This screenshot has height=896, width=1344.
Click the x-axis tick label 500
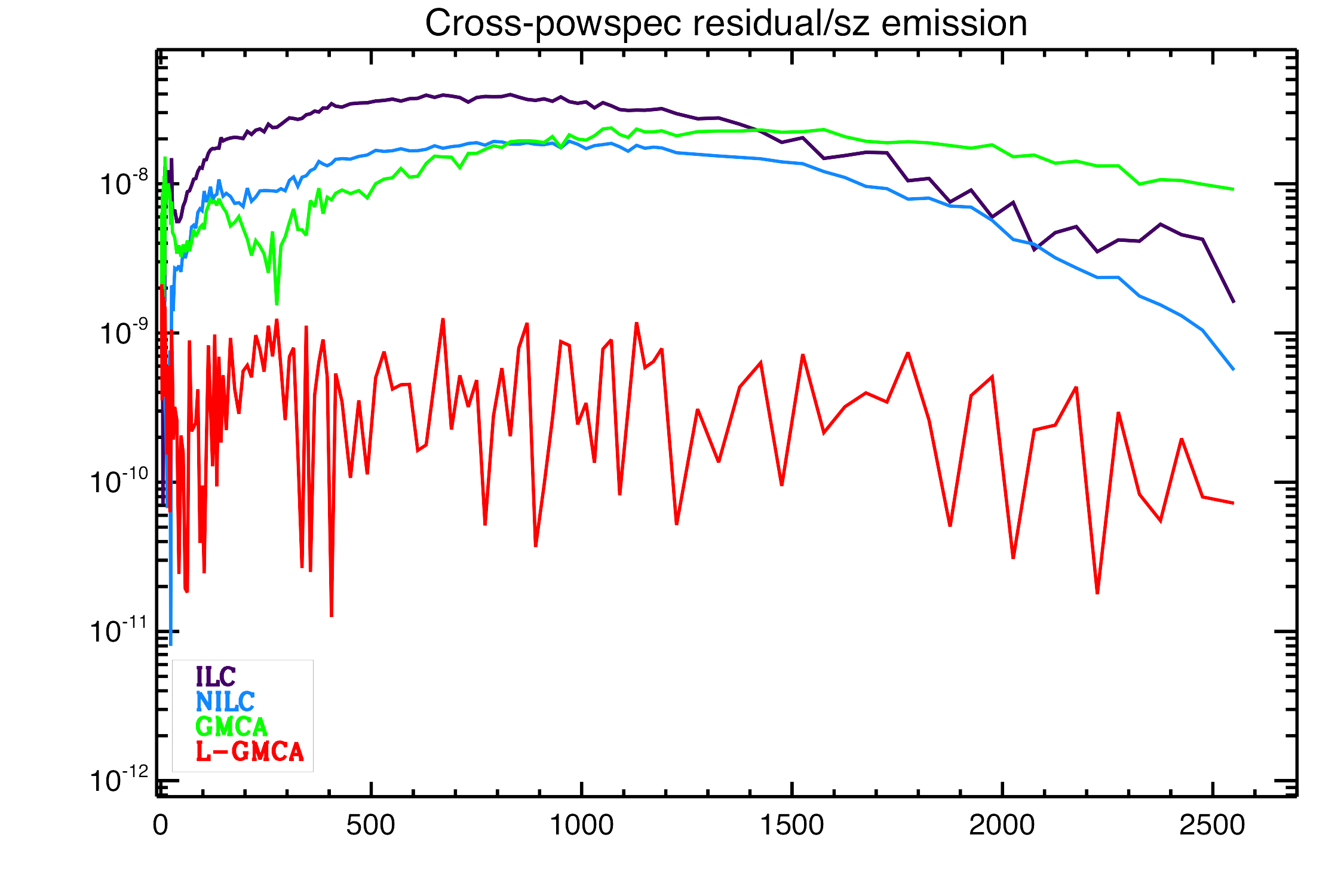pyautogui.click(x=370, y=826)
